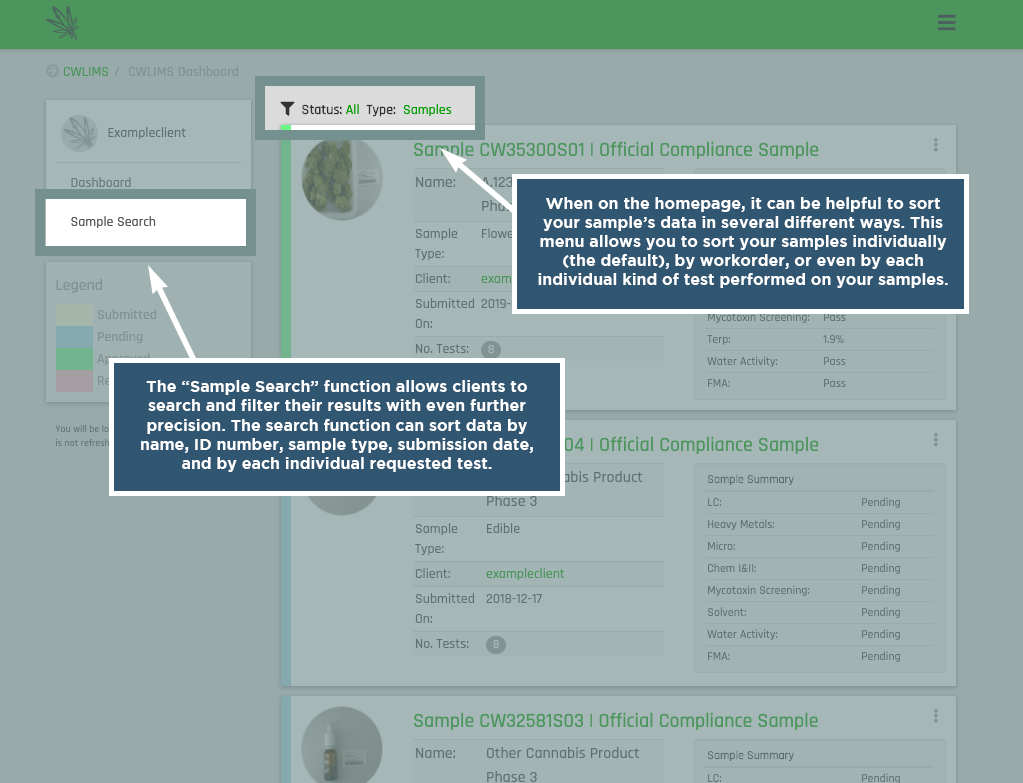Open options menu for sample CW35300S01
This screenshot has height=783, width=1023.
(936, 145)
